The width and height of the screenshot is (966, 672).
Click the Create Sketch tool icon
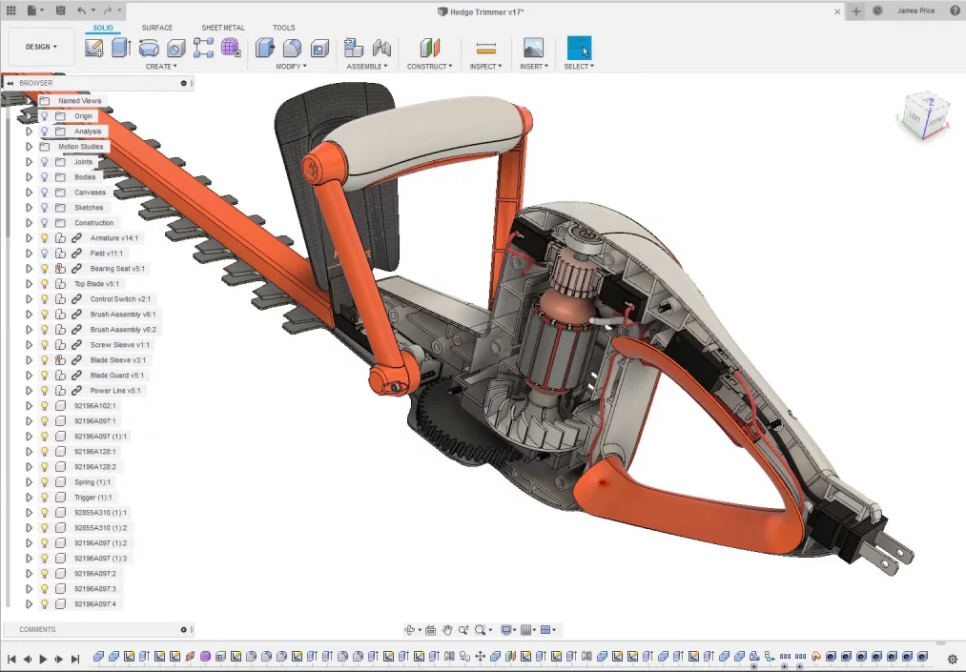[x=94, y=48]
